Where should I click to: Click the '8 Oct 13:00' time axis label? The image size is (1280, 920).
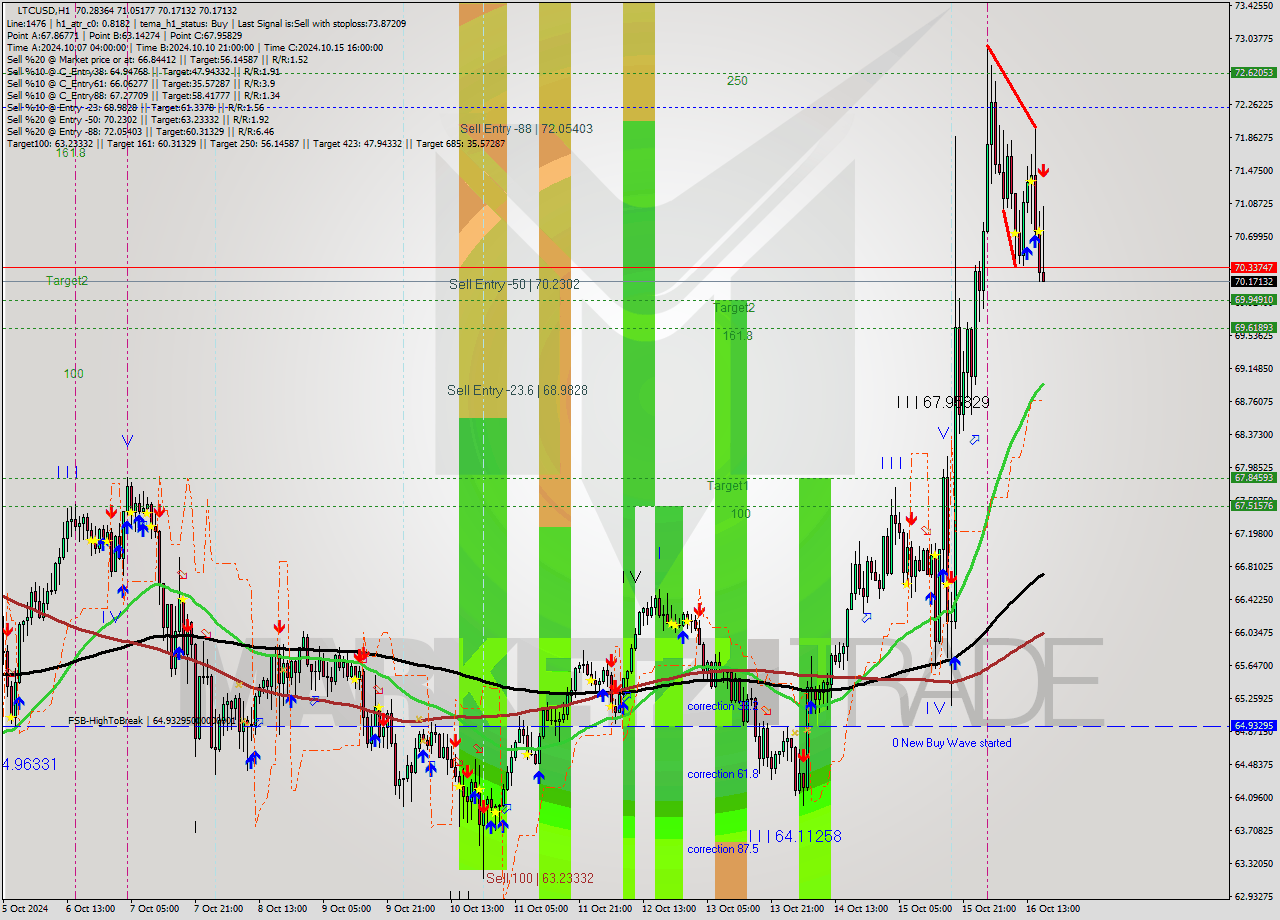click(x=283, y=909)
